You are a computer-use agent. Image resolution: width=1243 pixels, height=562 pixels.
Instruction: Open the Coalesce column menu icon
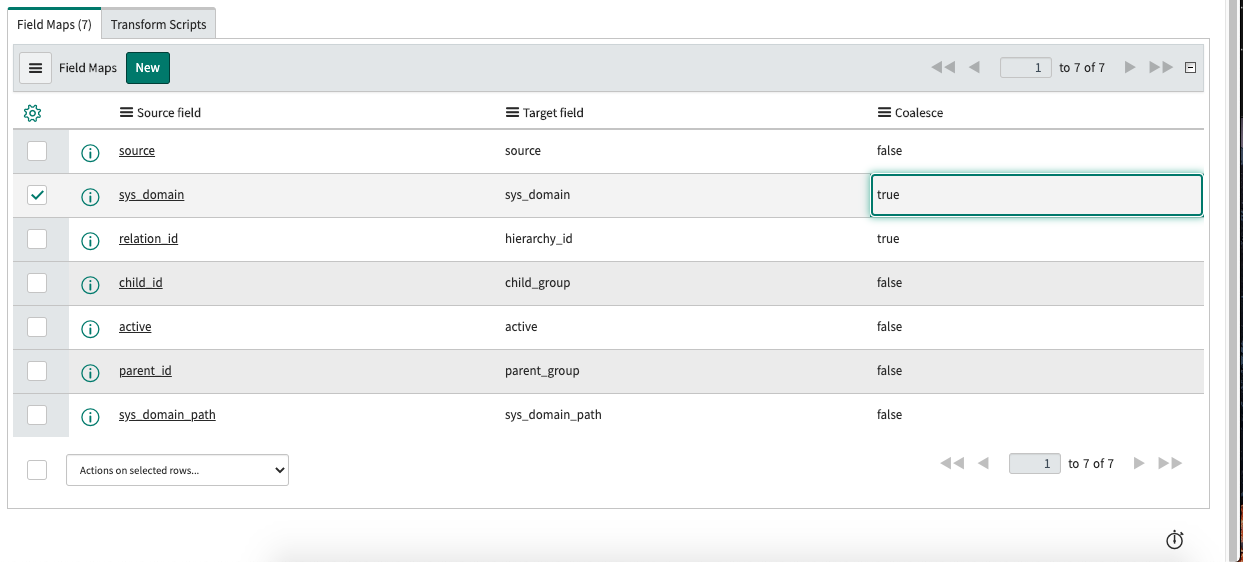coord(884,113)
